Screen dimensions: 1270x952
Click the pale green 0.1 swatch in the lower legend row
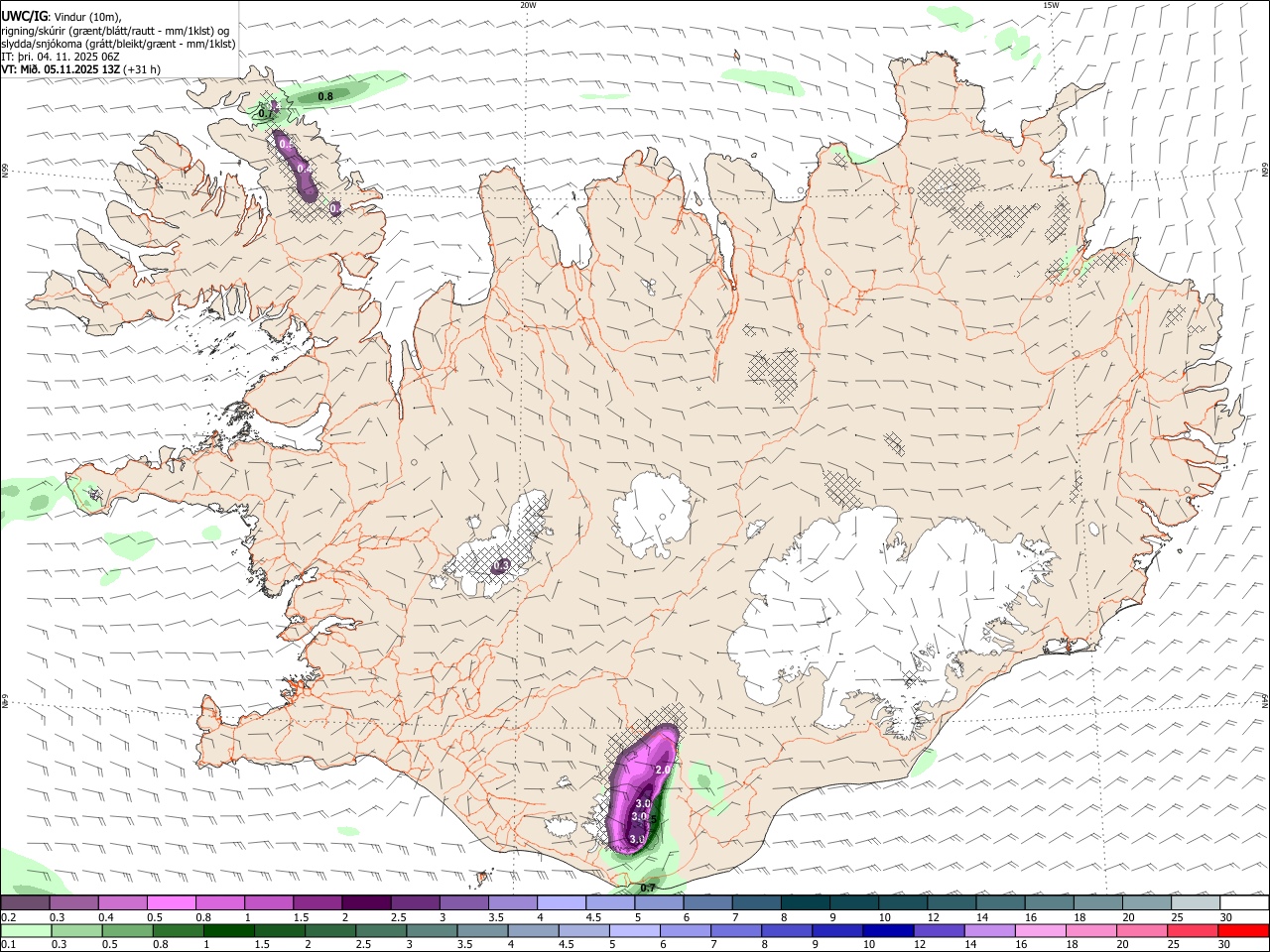[x=26, y=930]
